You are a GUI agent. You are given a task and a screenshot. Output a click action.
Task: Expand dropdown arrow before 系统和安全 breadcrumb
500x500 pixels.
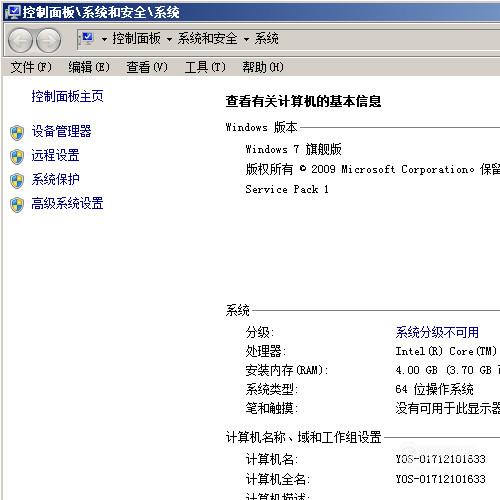coord(169,40)
